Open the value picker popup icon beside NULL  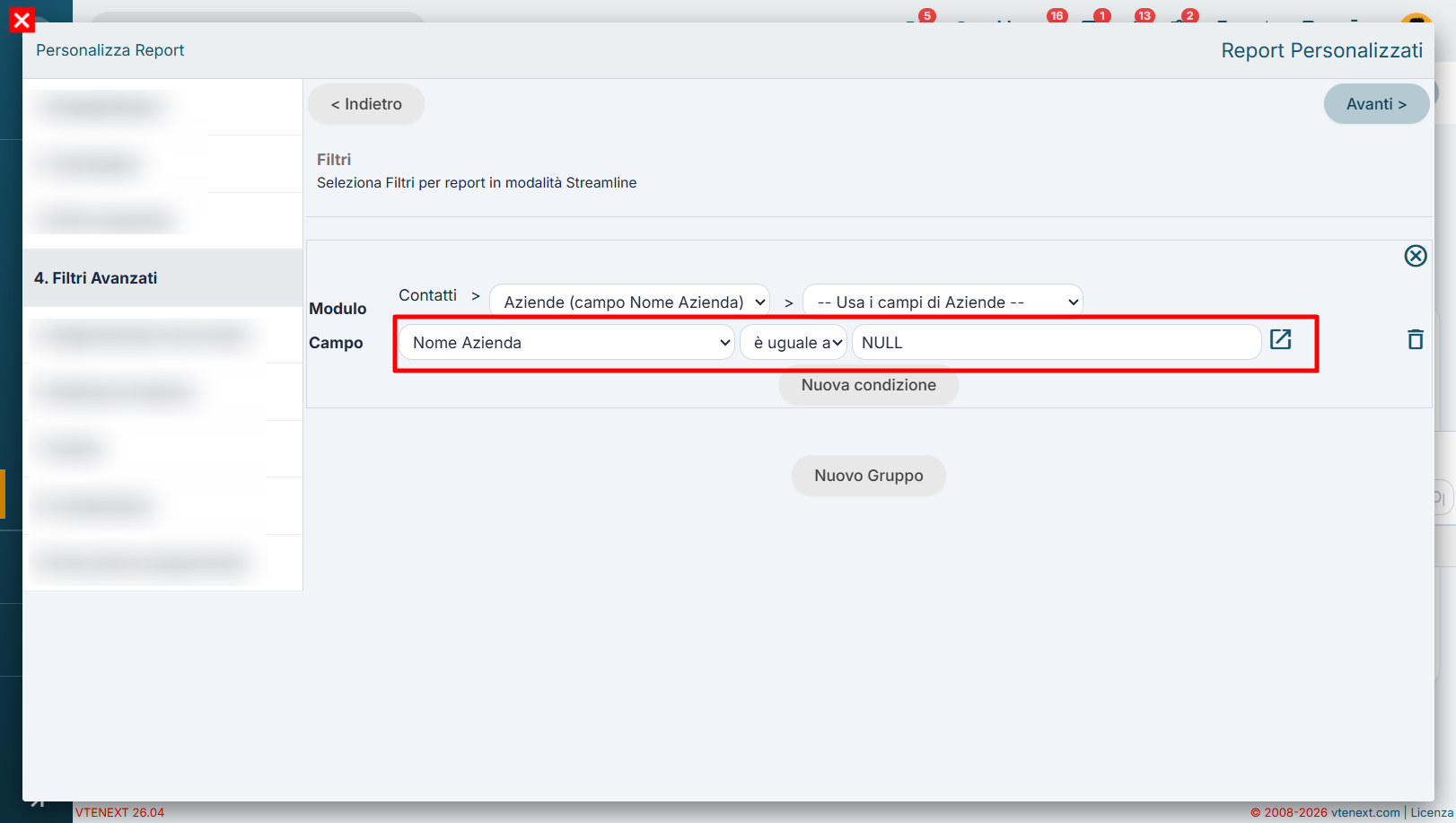click(x=1280, y=339)
